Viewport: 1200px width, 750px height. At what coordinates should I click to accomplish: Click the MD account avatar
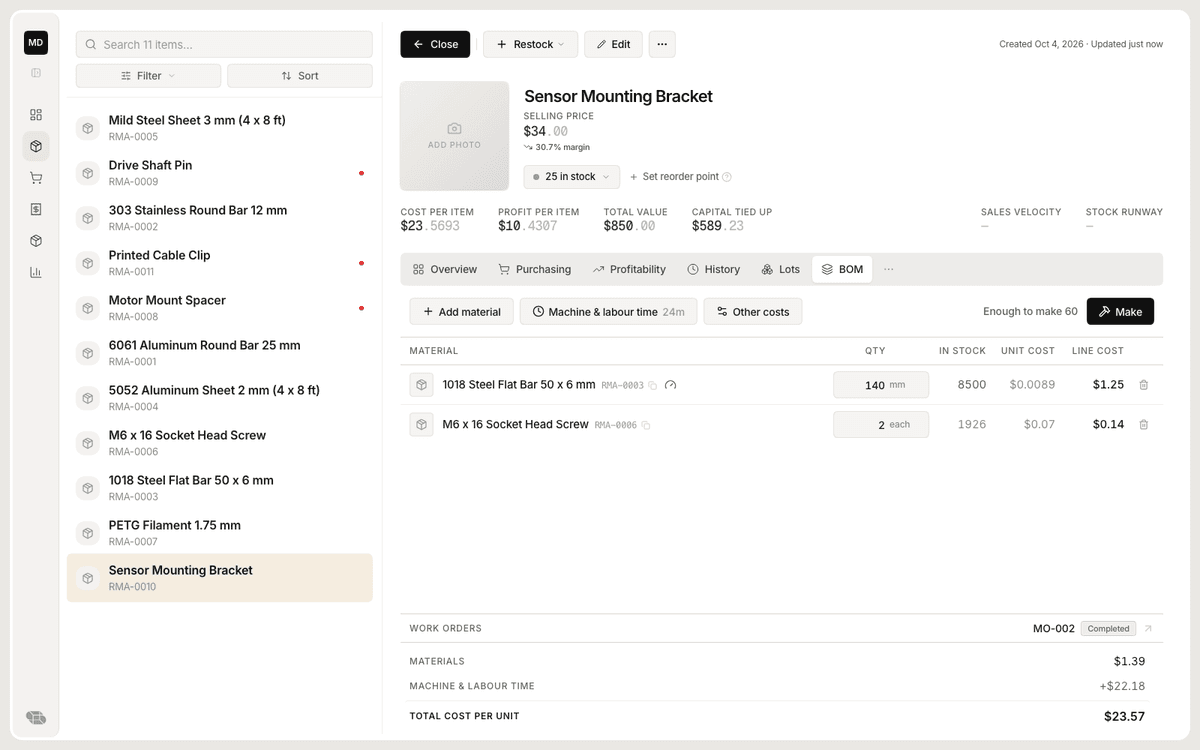coord(36,43)
